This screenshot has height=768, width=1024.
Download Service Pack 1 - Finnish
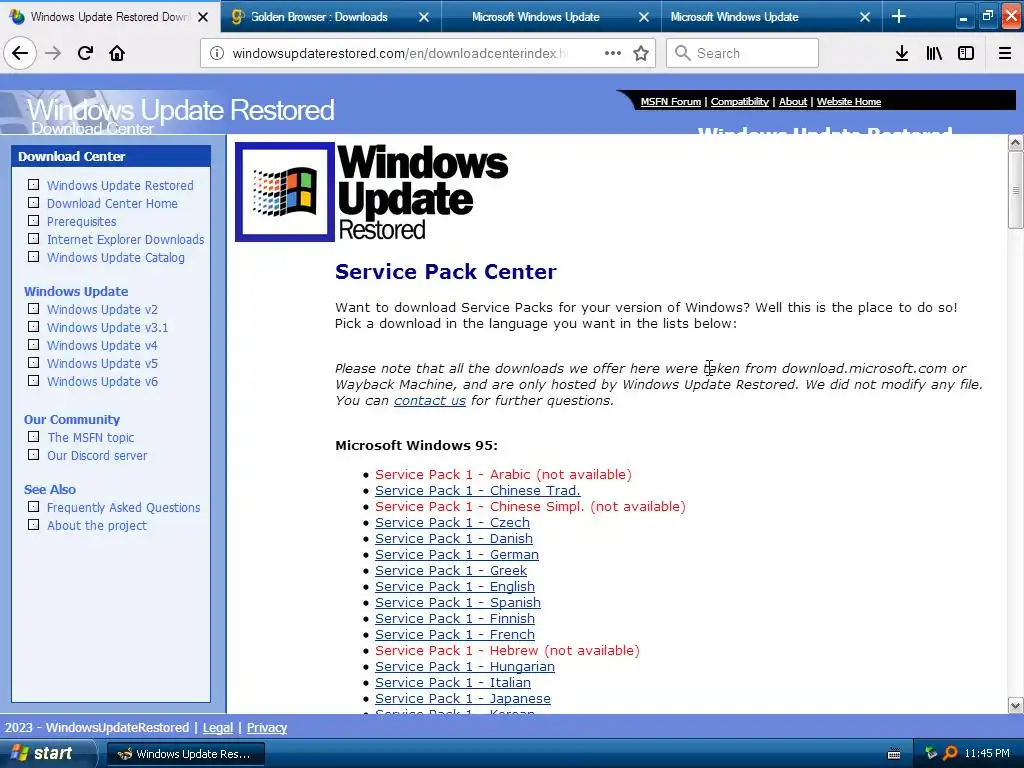pos(455,618)
